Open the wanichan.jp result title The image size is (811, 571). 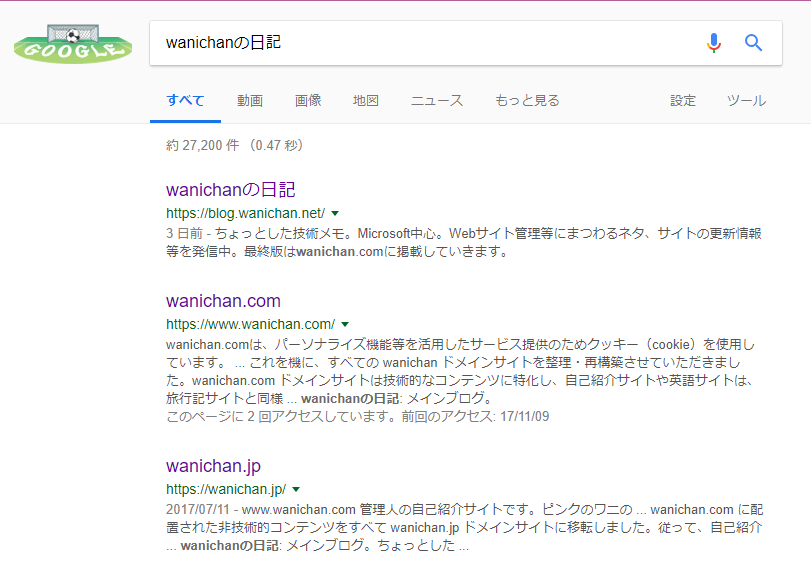click(x=213, y=465)
